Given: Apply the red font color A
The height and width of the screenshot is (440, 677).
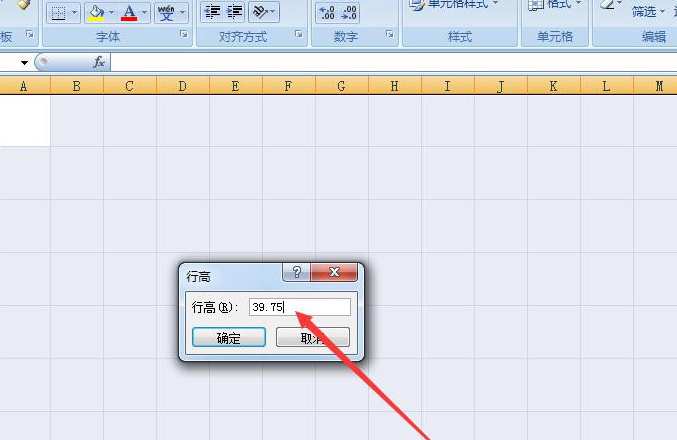Looking at the screenshot, I should tap(129, 13).
